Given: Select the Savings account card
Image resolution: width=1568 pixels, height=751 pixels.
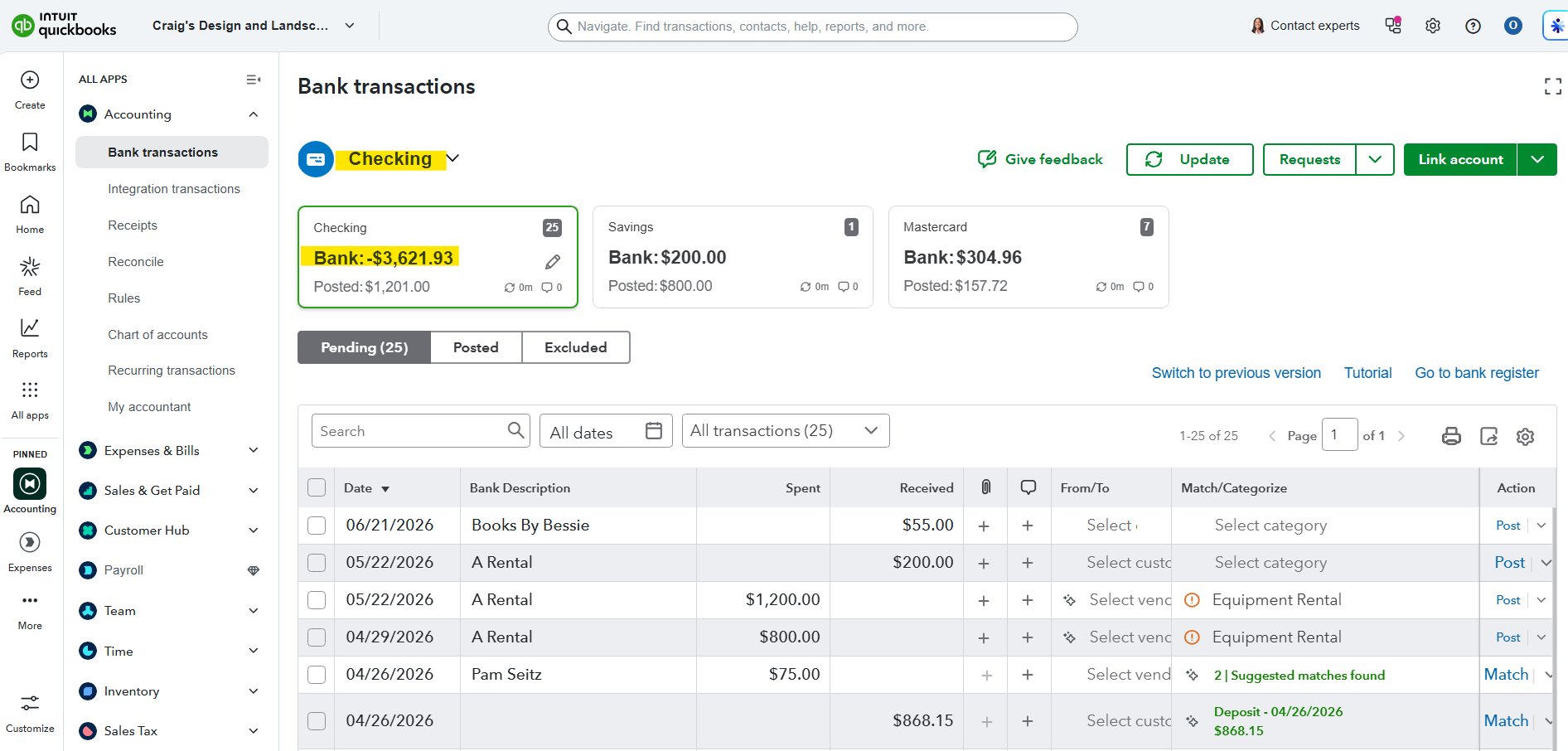Looking at the screenshot, I should point(733,257).
